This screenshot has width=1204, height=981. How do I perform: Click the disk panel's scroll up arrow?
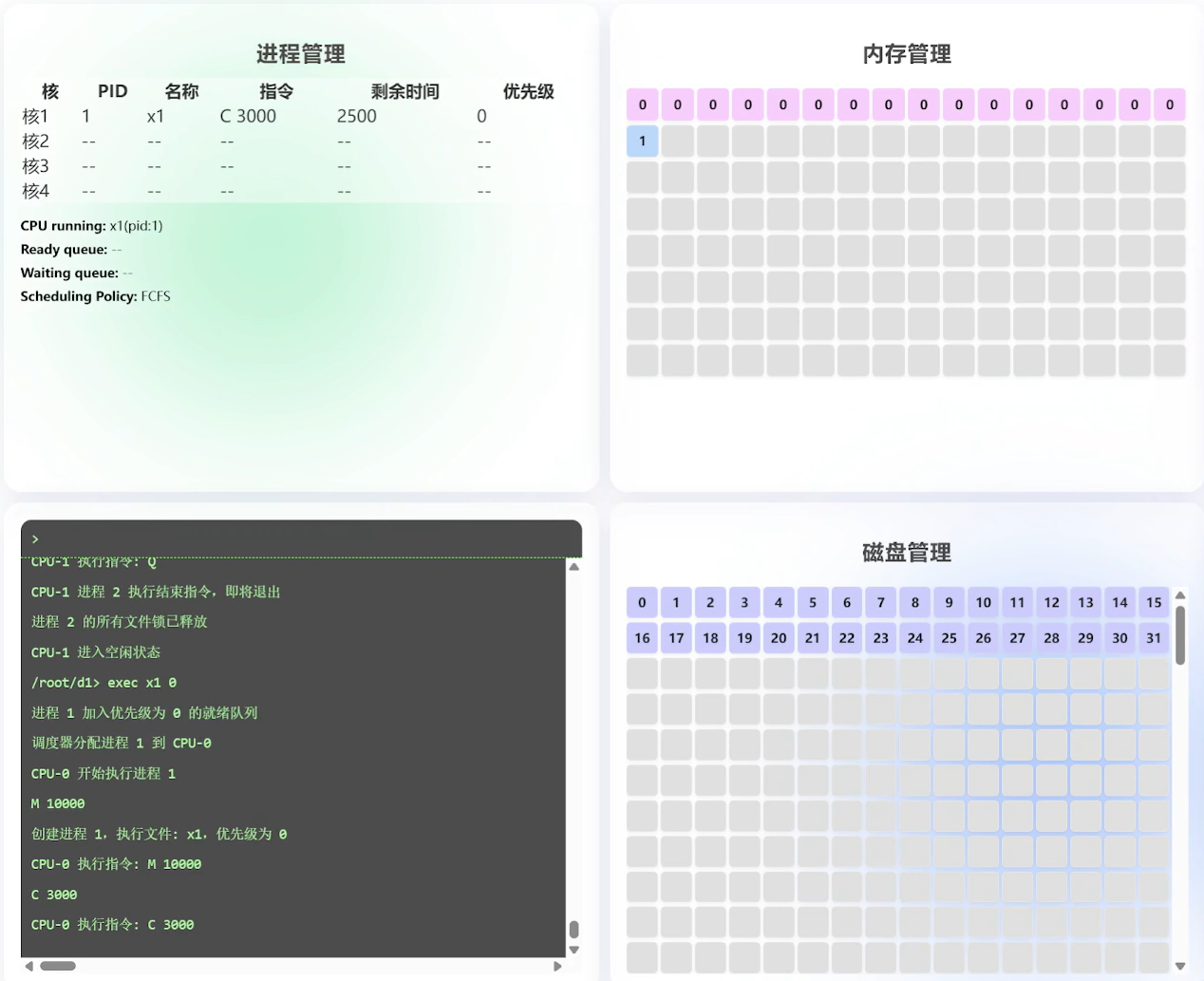click(1180, 595)
